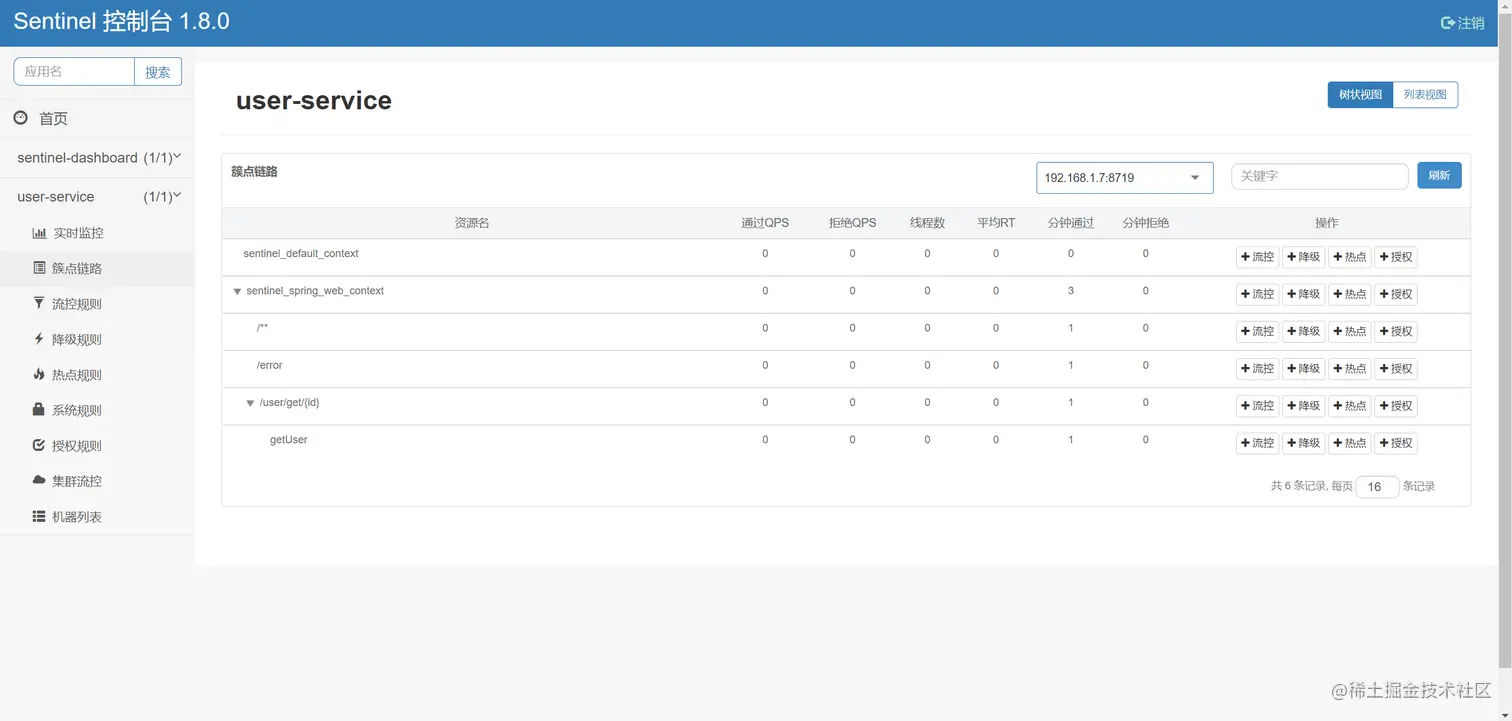Click the 注销 logout link

tap(1471, 23)
